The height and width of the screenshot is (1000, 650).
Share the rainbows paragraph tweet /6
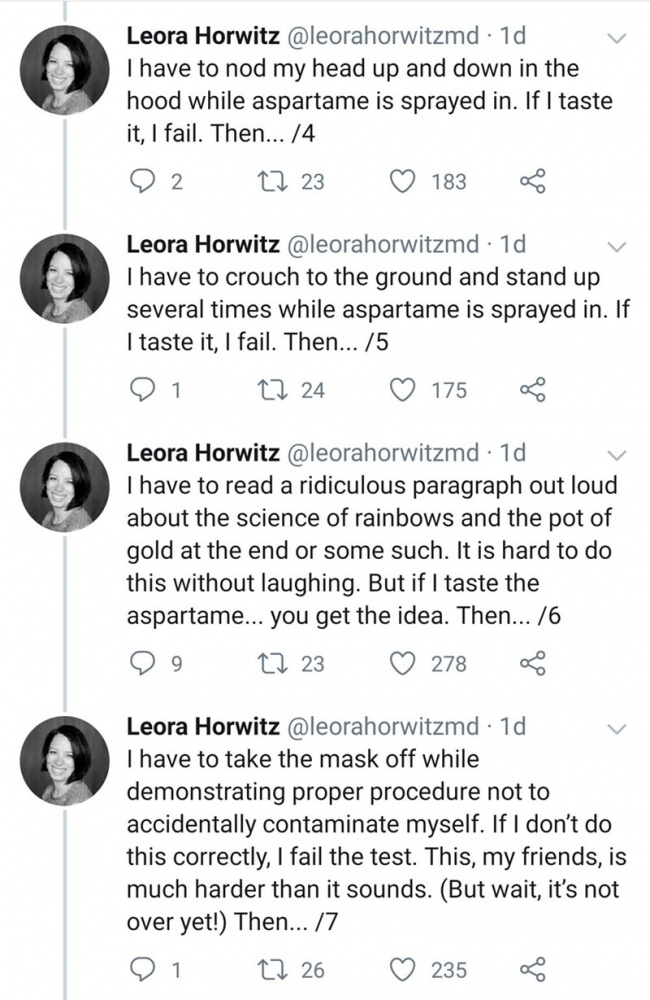tap(532, 662)
